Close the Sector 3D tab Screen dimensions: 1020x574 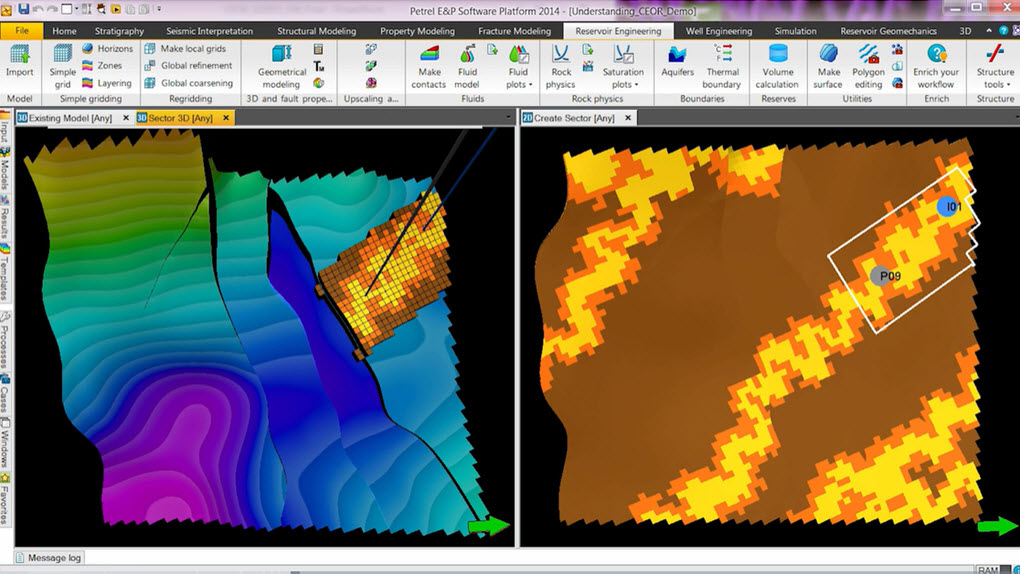click(226, 118)
